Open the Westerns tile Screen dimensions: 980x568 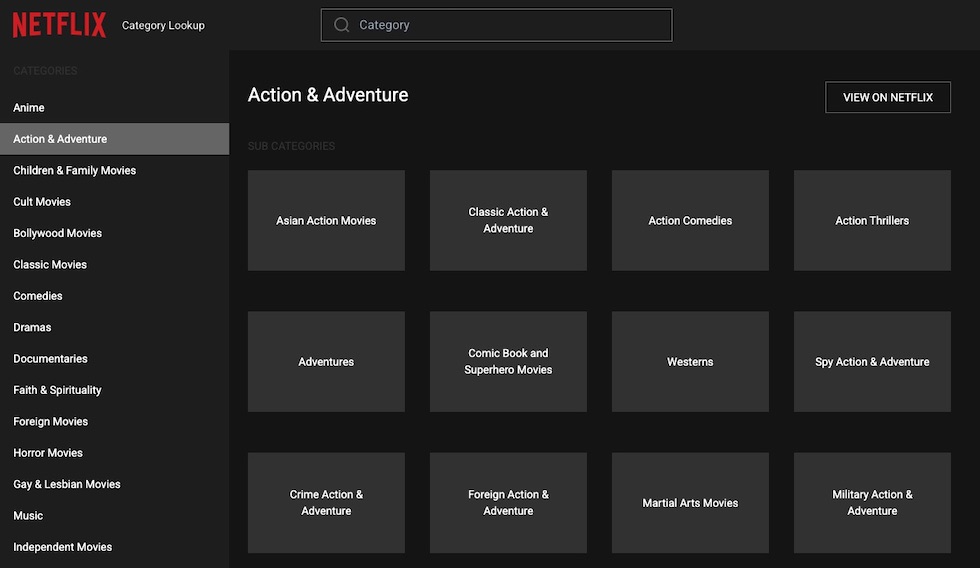[690, 362]
